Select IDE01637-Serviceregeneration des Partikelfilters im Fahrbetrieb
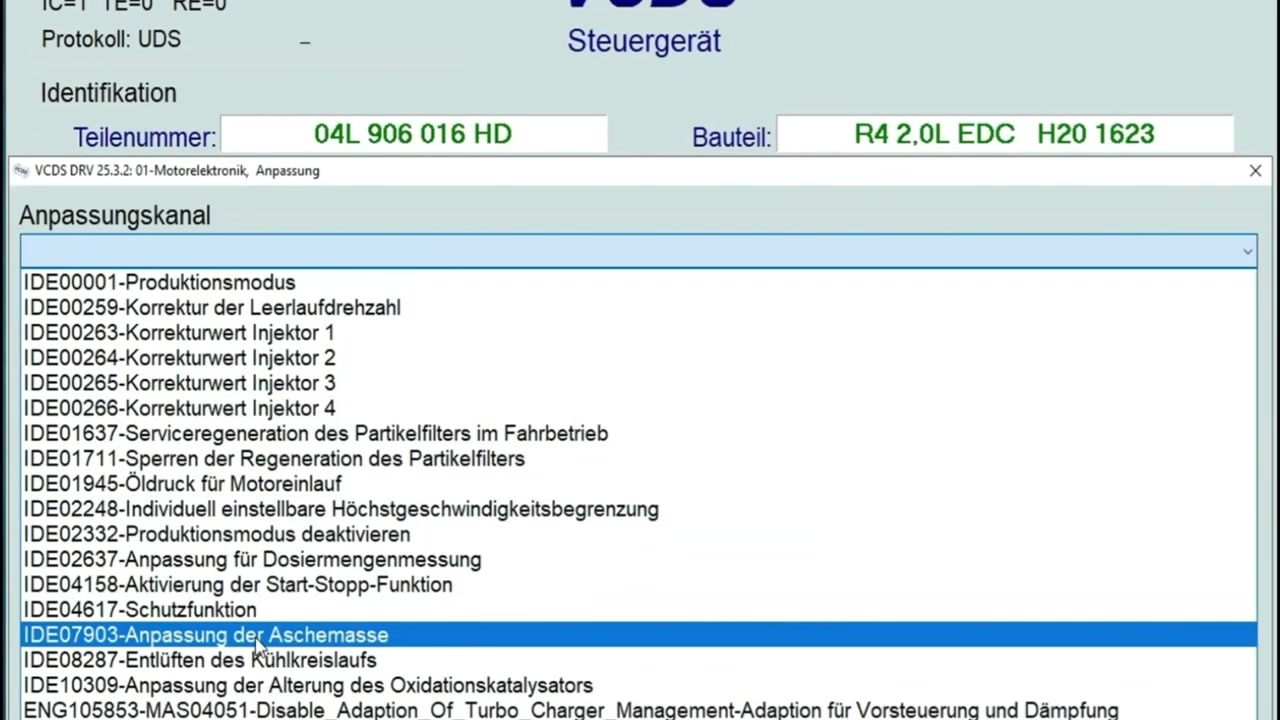 click(639, 434)
